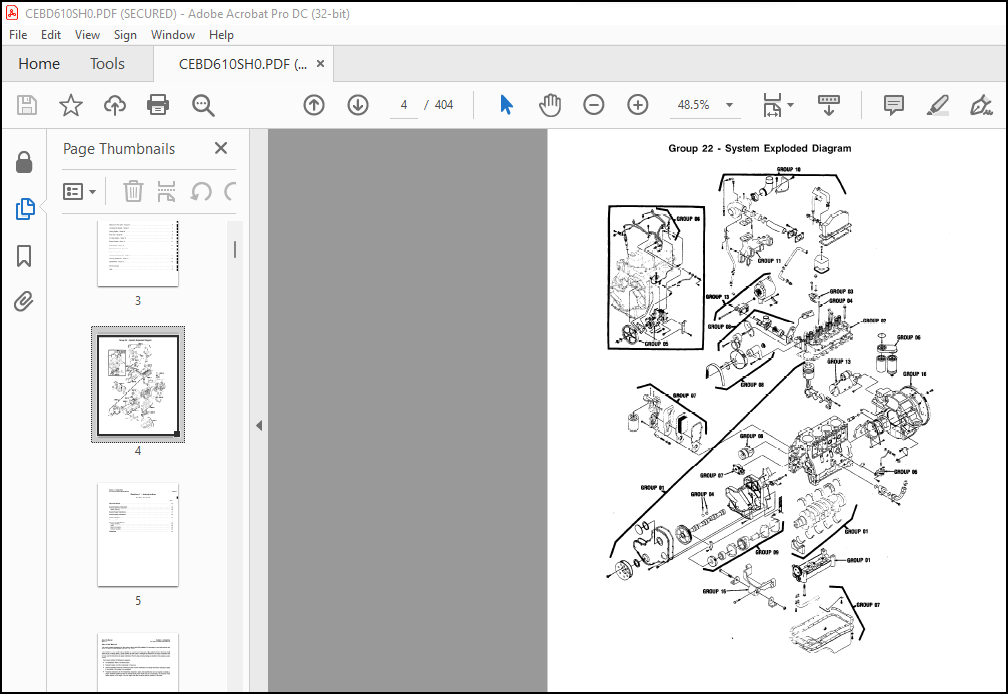Activate the hand pan tool

pos(550,105)
